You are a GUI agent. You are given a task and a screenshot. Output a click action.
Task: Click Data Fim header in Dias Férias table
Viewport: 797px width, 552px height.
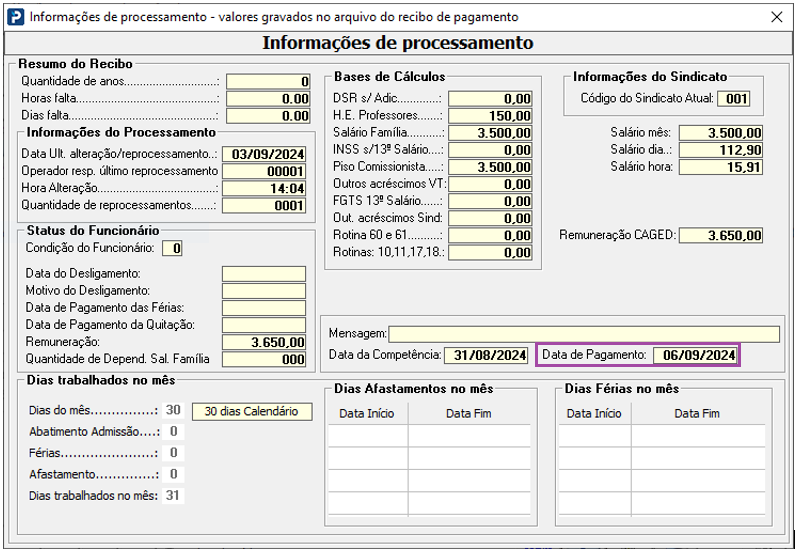pyautogui.click(x=697, y=414)
